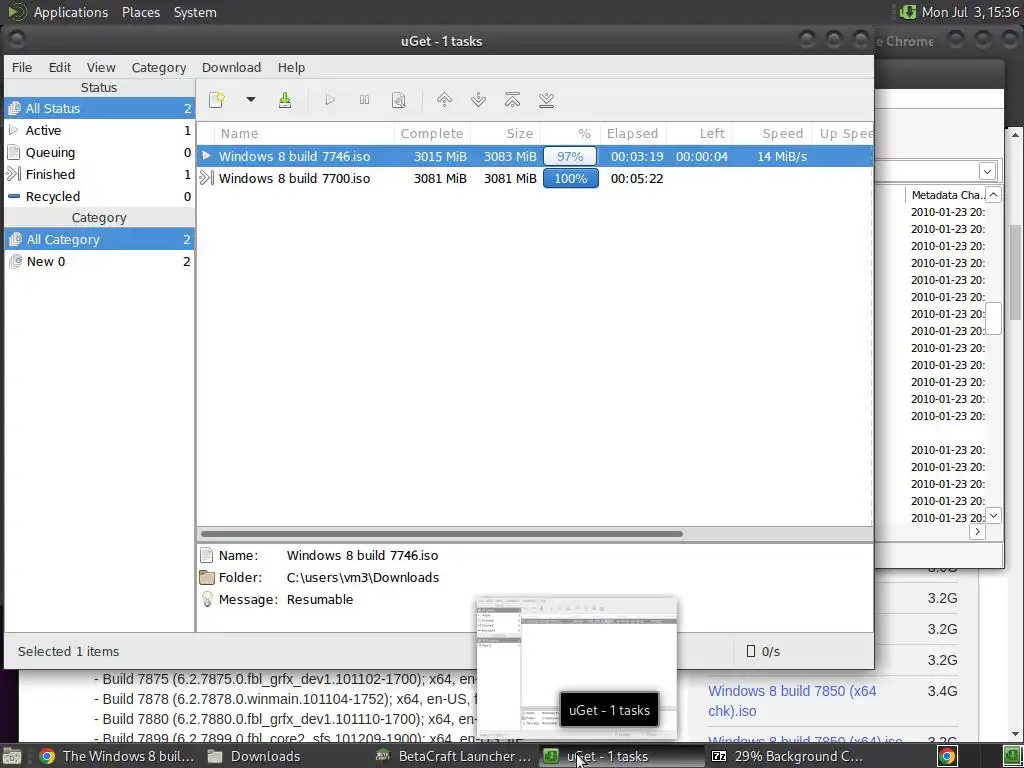Click the Move to Top toolbar icon
The image size is (1024, 768).
click(x=513, y=100)
